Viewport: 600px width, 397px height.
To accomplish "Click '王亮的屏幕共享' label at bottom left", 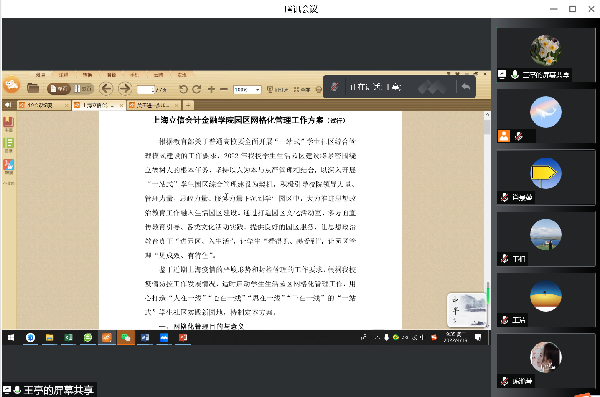I will 59,390.
